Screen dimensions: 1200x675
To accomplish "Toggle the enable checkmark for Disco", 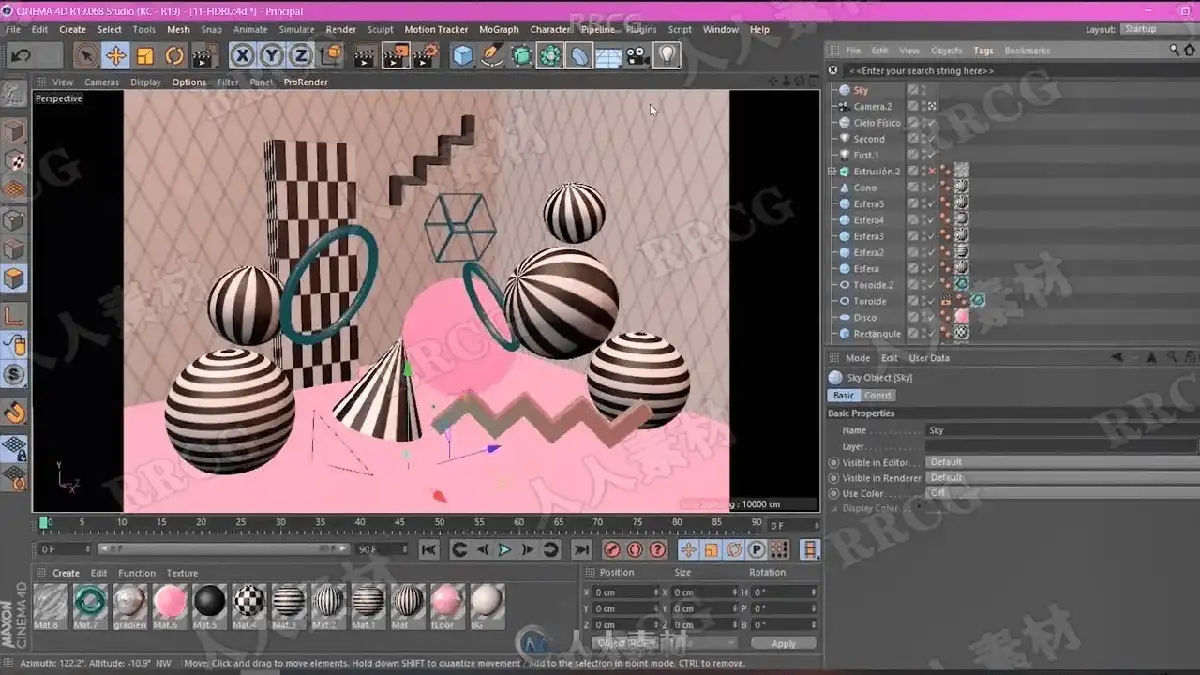I will 930,317.
